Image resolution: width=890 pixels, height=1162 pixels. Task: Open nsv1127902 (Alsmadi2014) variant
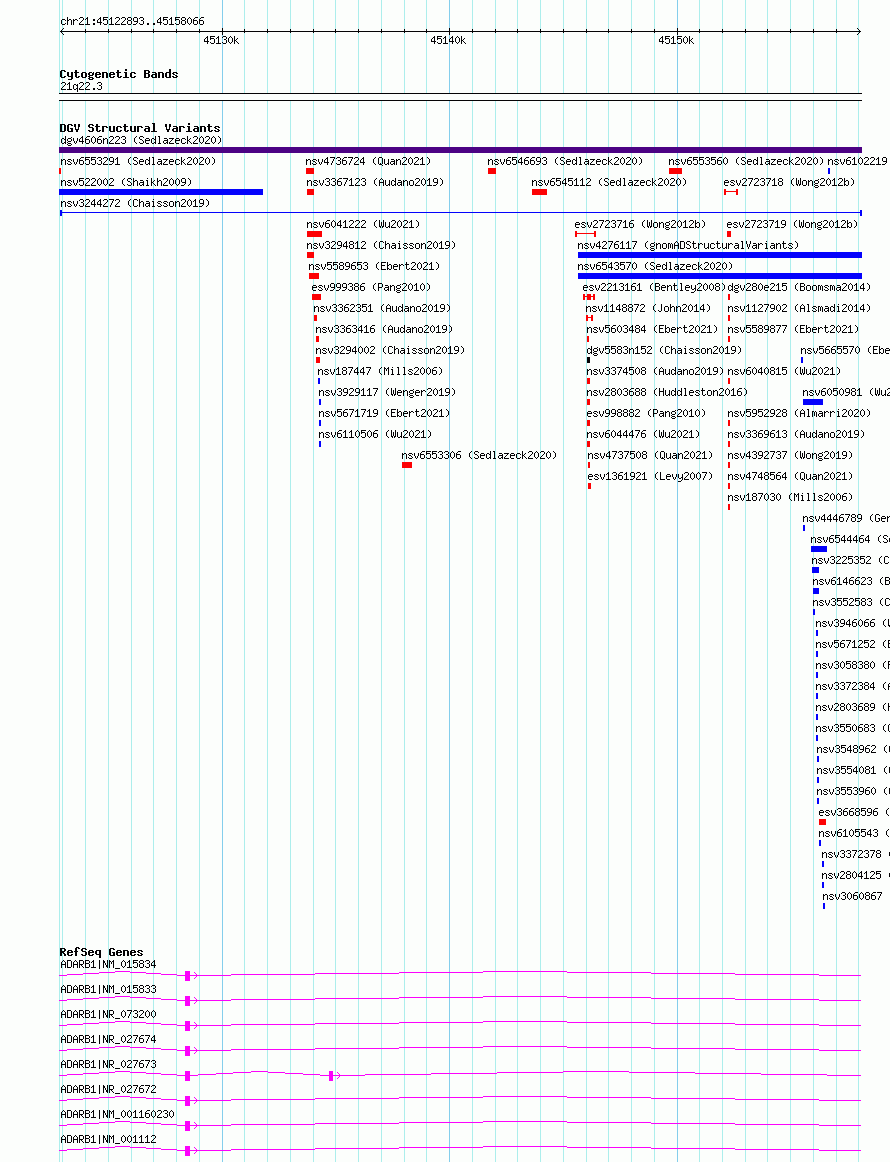click(799, 308)
